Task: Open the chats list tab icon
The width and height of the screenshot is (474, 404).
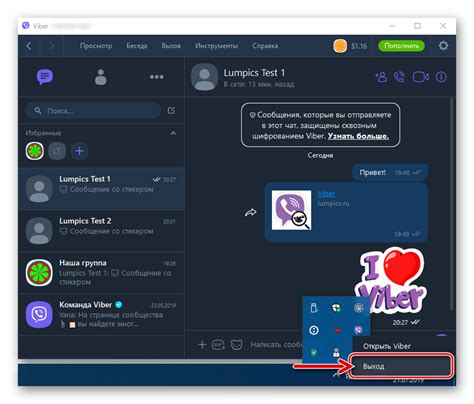Action: tap(45, 77)
